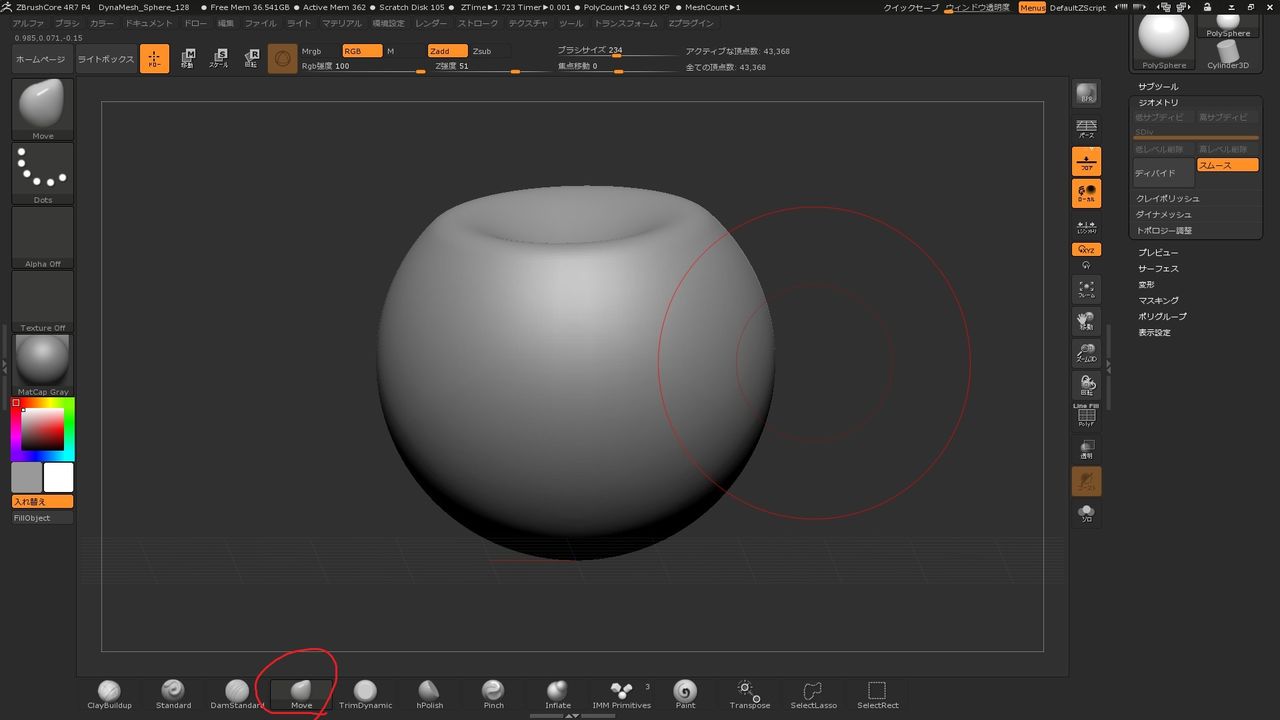Open the ストローク (Stroke) menu

click(x=477, y=23)
